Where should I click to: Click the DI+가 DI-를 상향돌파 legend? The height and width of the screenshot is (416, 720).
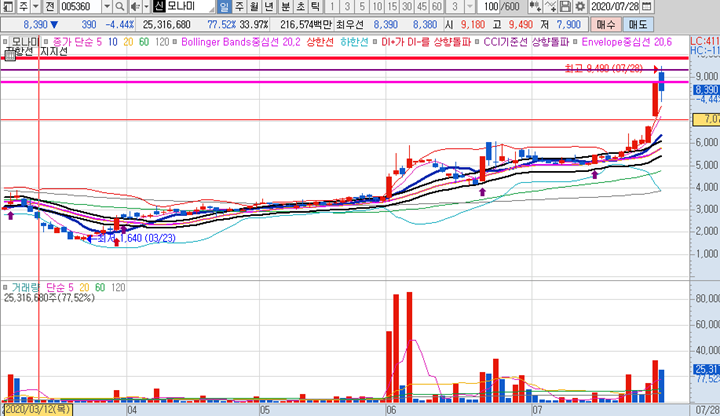[x=426, y=42]
